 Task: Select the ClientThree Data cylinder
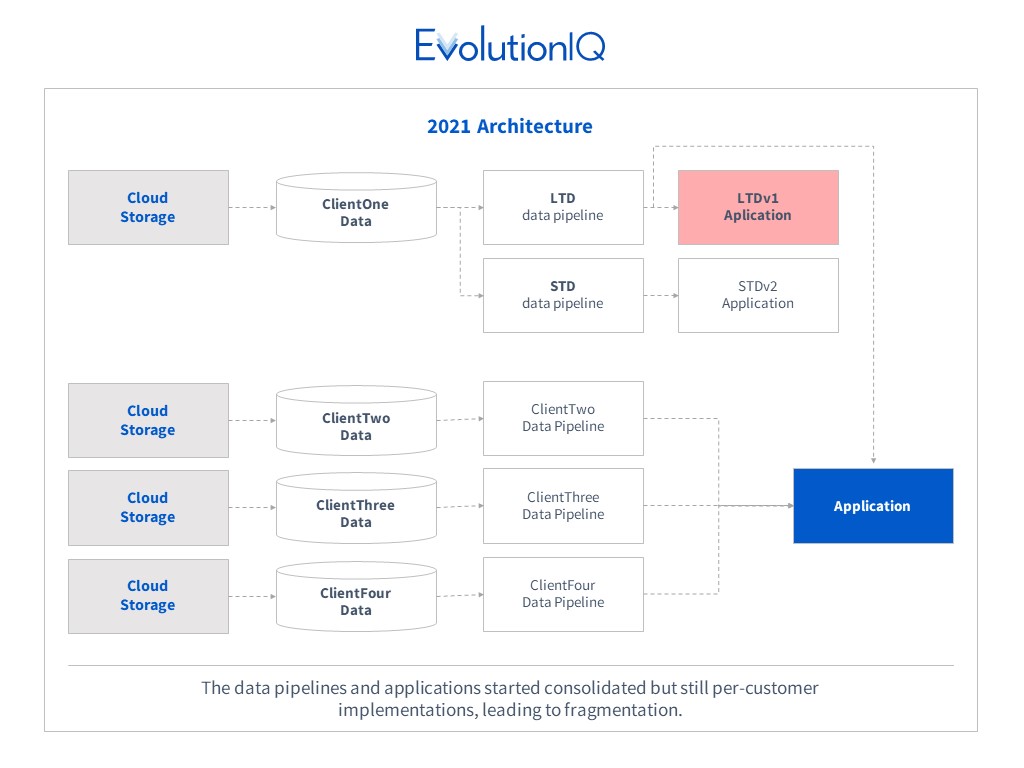(356, 508)
